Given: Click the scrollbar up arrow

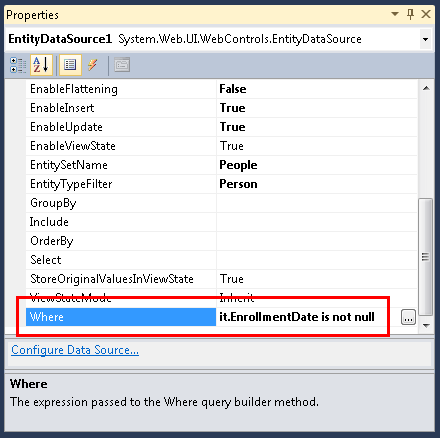Looking at the screenshot, I should pos(426,88).
